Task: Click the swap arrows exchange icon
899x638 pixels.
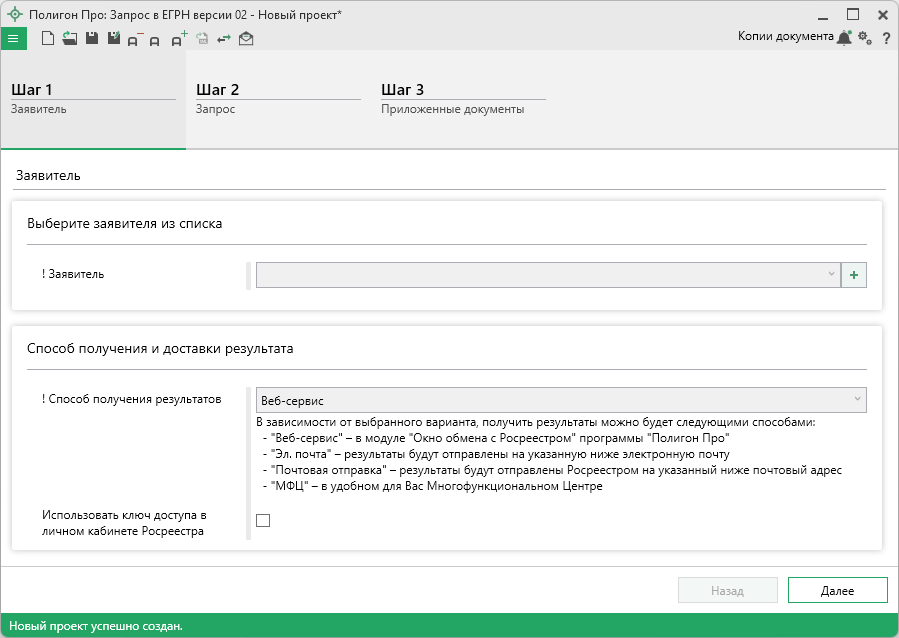Action: (x=224, y=39)
